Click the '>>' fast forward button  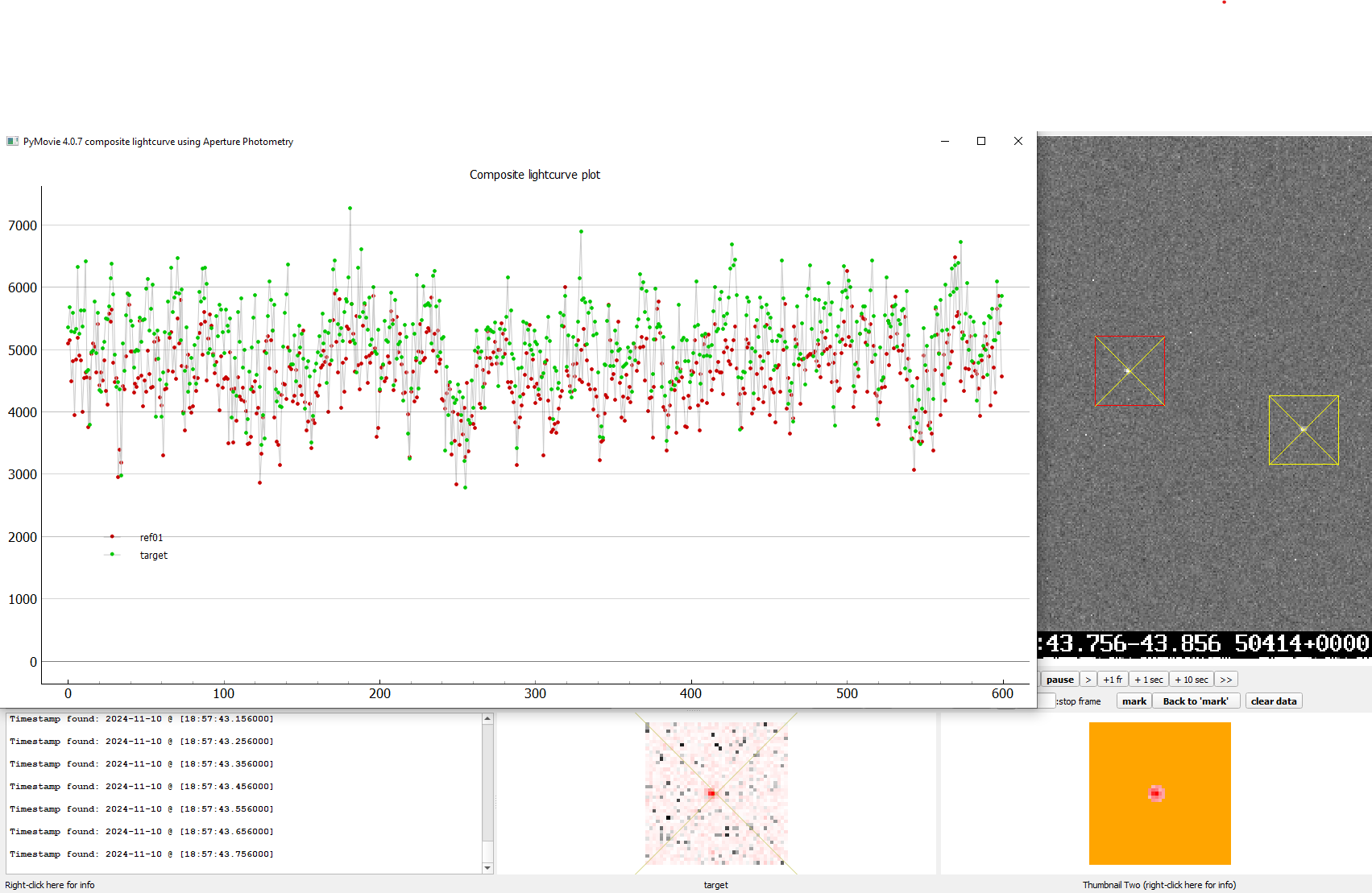tap(1226, 680)
